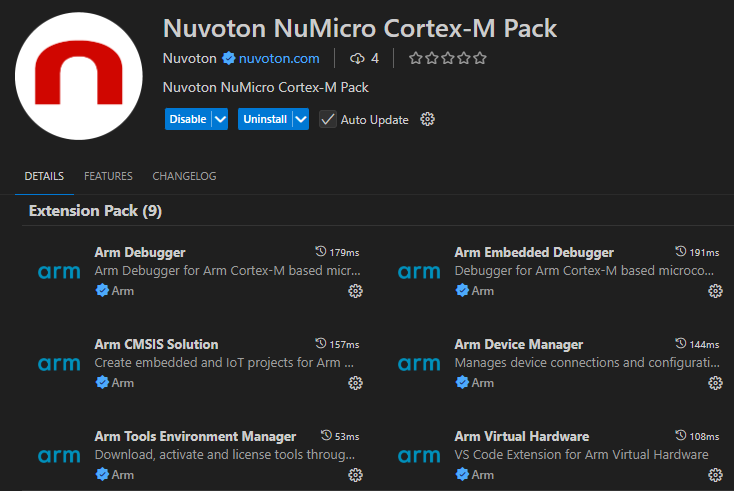Image resolution: width=734 pixels, height=491 pixels.
Task: Click the five-star rating
Action: pos(448,59)
